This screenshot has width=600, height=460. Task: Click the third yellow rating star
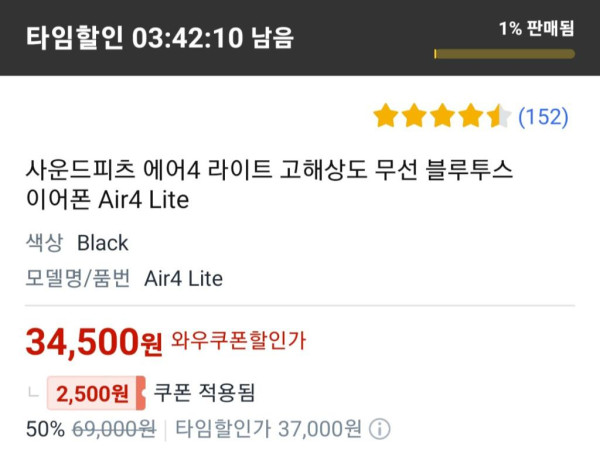pos(442,116)
